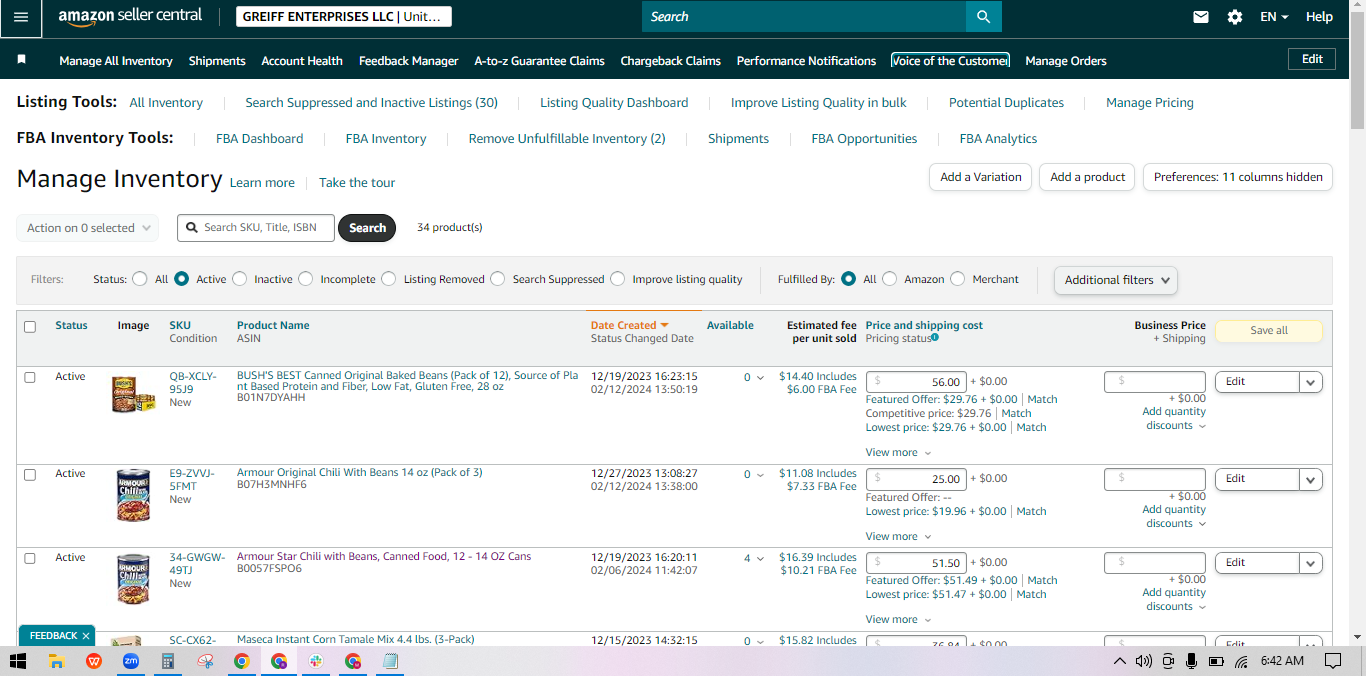
Task: Open Shipments in top navigation
Action: pyautogui.click(x=217, y=61)
